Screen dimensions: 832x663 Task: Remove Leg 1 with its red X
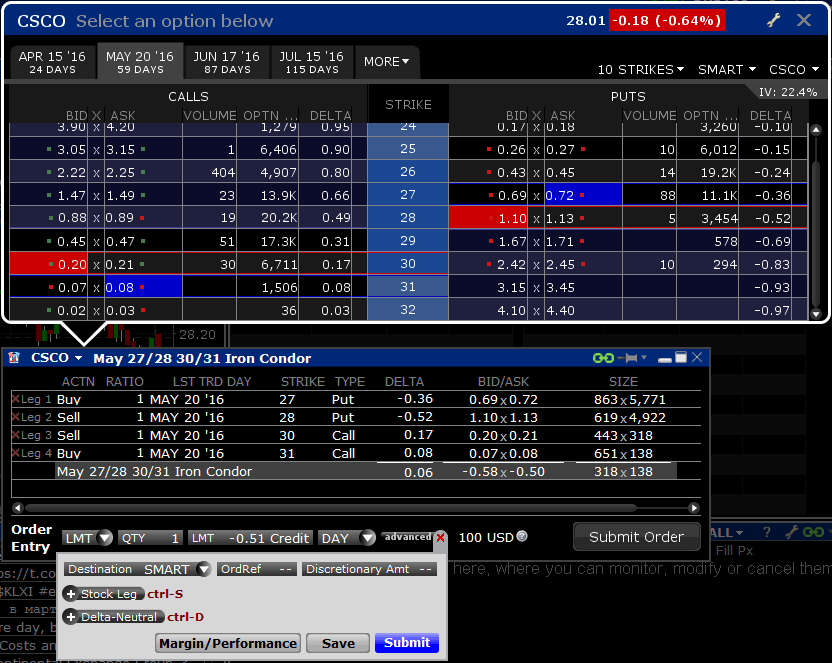[x=15, y=399]
